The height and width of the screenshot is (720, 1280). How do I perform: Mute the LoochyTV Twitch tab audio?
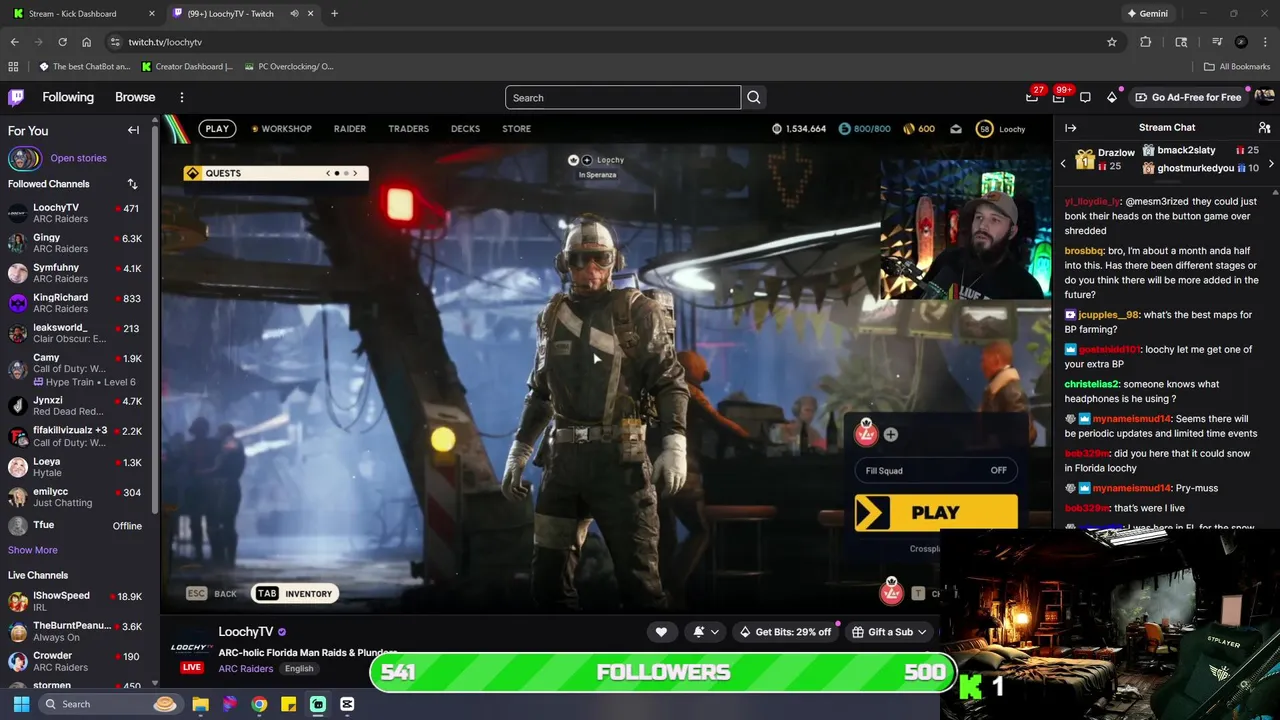click(294, 13)
